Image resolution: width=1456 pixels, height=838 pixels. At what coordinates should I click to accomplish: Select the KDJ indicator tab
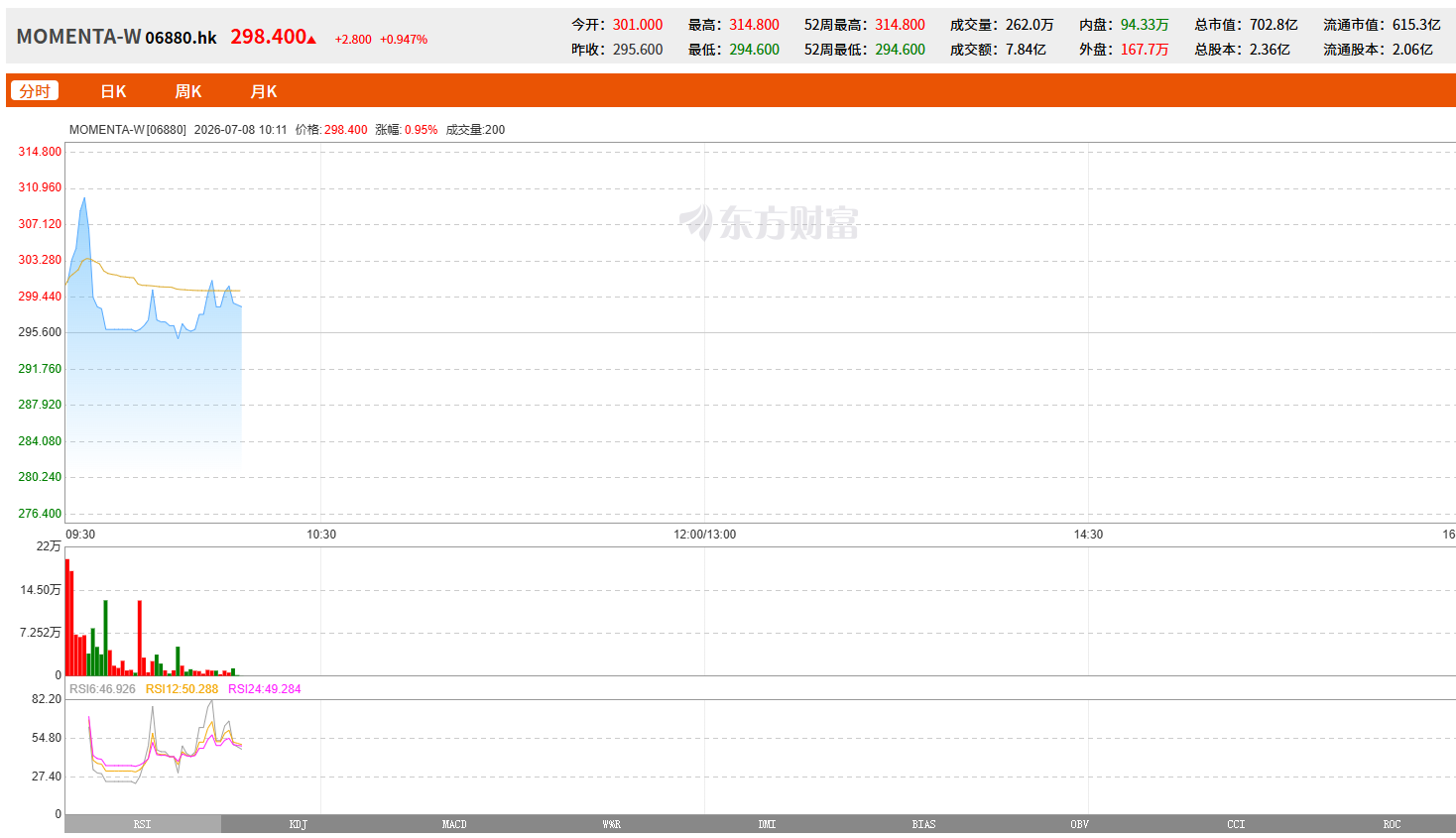click(299, 824)
